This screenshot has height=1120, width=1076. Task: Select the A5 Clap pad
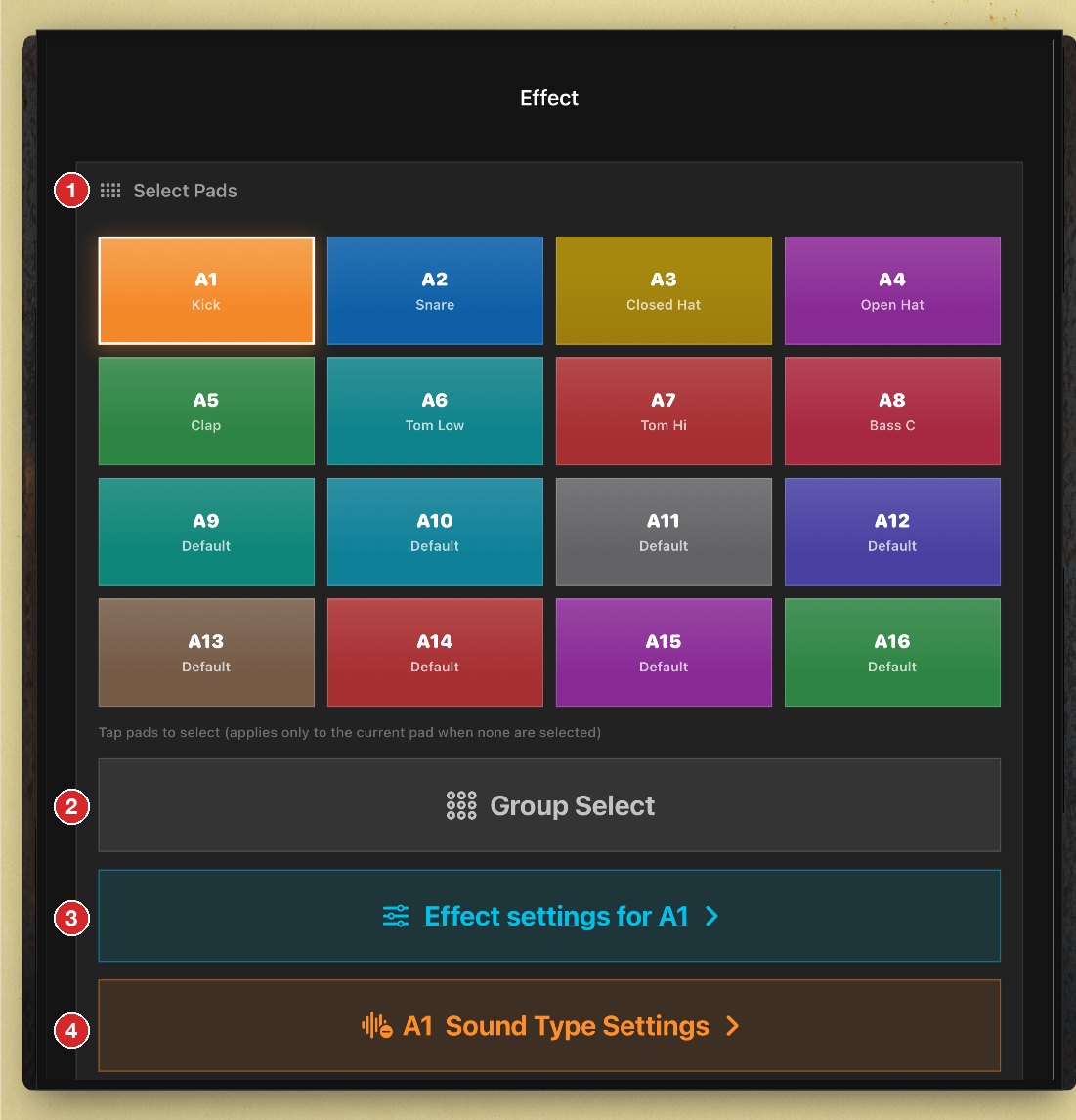(206, 411)
